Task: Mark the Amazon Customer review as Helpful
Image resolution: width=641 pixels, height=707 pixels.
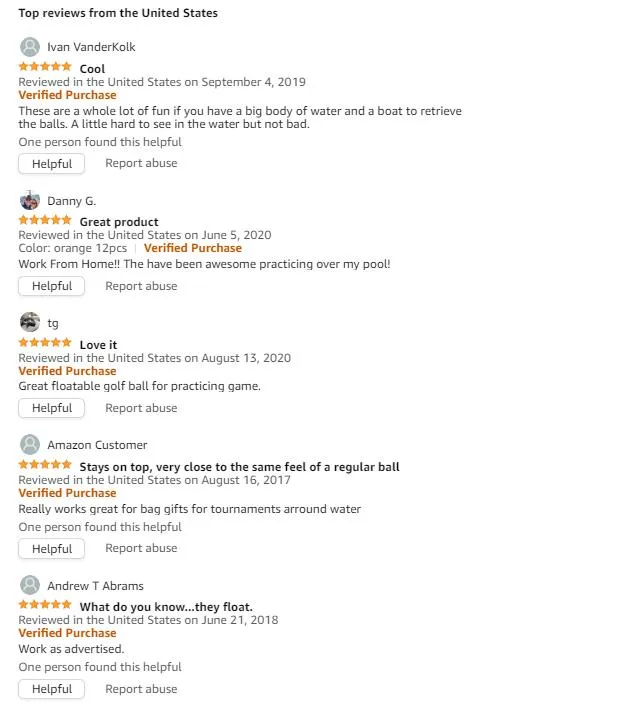Action: tap(51, 549)
